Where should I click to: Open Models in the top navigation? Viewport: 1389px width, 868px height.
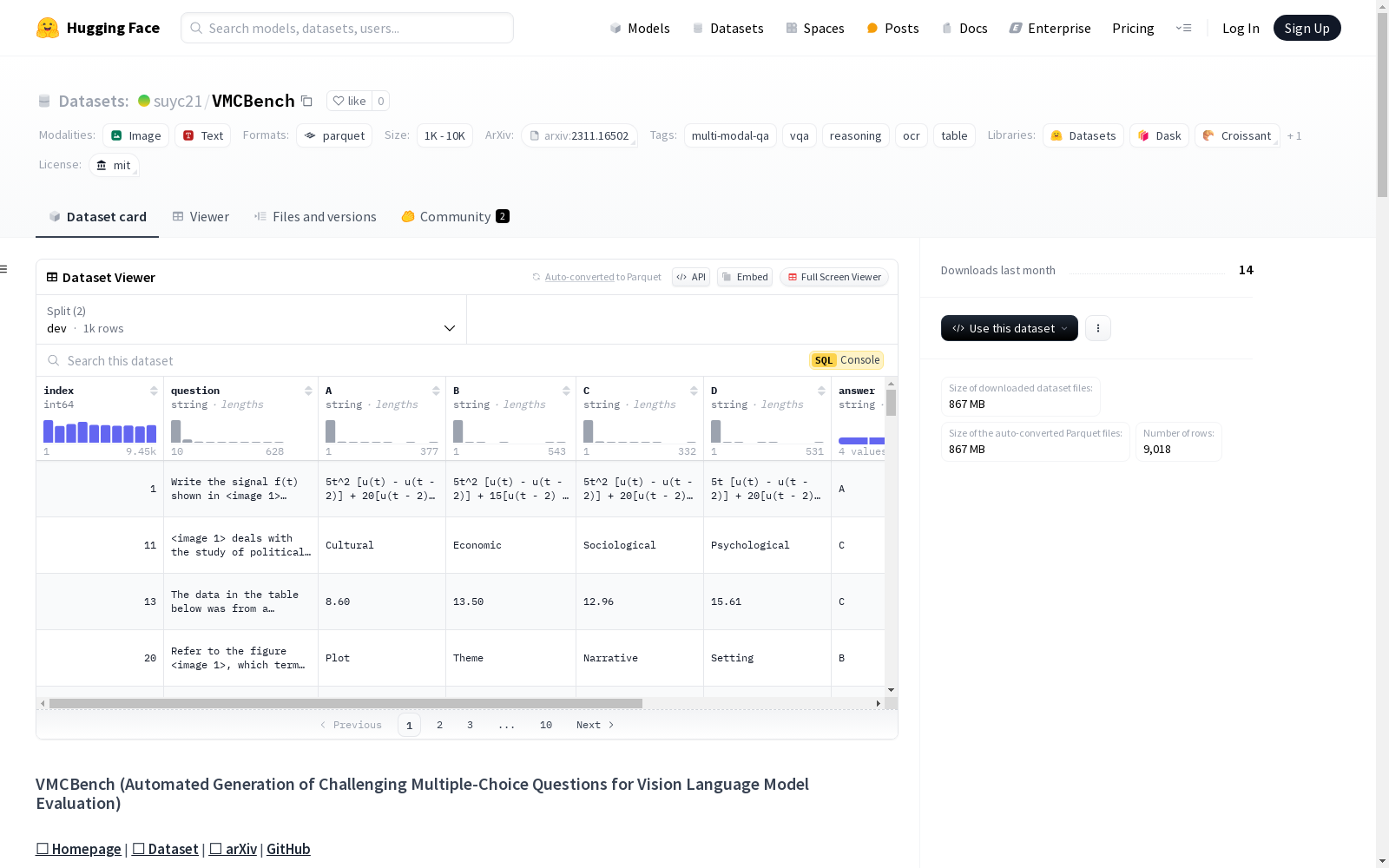640,28
